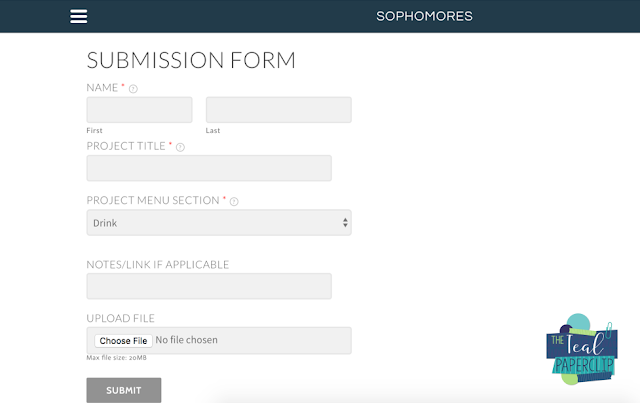Expand the Project Menu Section dropdown showing Drink
Viewport: 640px width, 403px height.
pos(219,223)
